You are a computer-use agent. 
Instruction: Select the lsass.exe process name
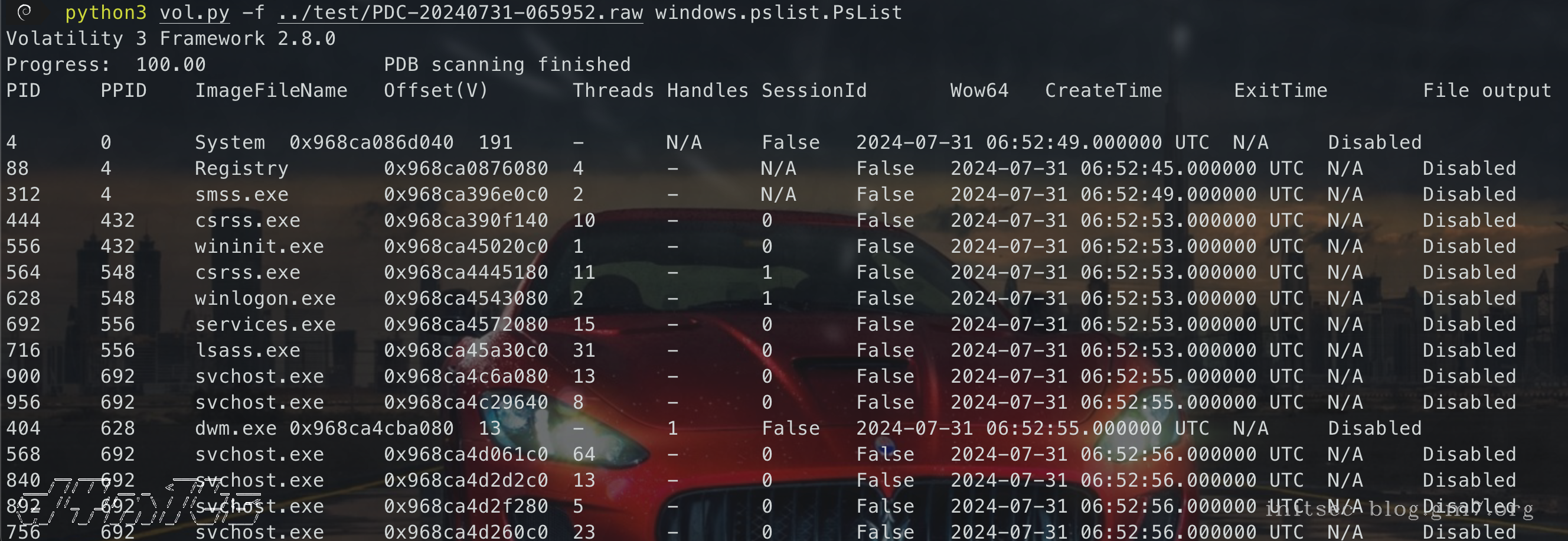[x=248, y=351]
